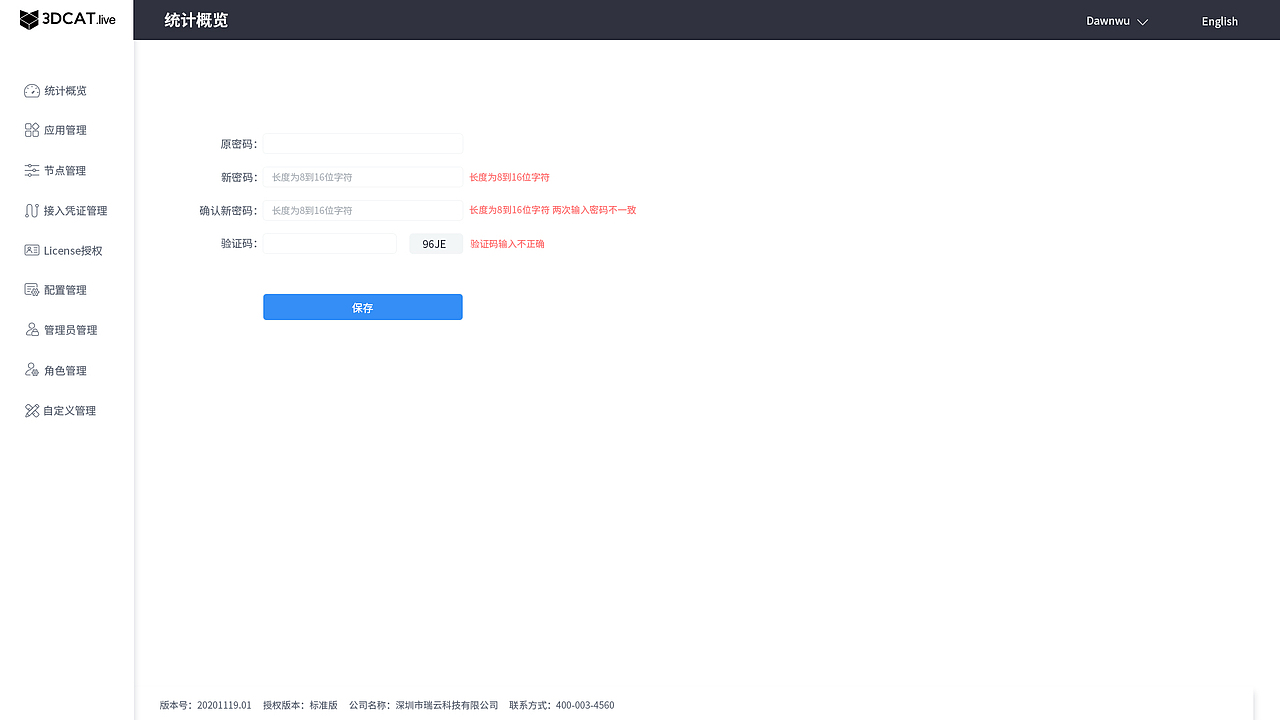Screen dimensions: 1280x720
Task: Click the blue 保存 button
Action: (363, 307)
